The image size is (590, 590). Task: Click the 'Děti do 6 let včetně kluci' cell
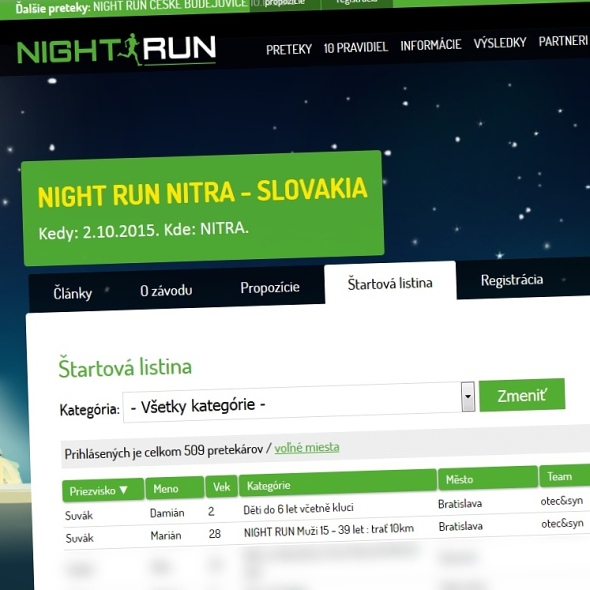(298, 509)
